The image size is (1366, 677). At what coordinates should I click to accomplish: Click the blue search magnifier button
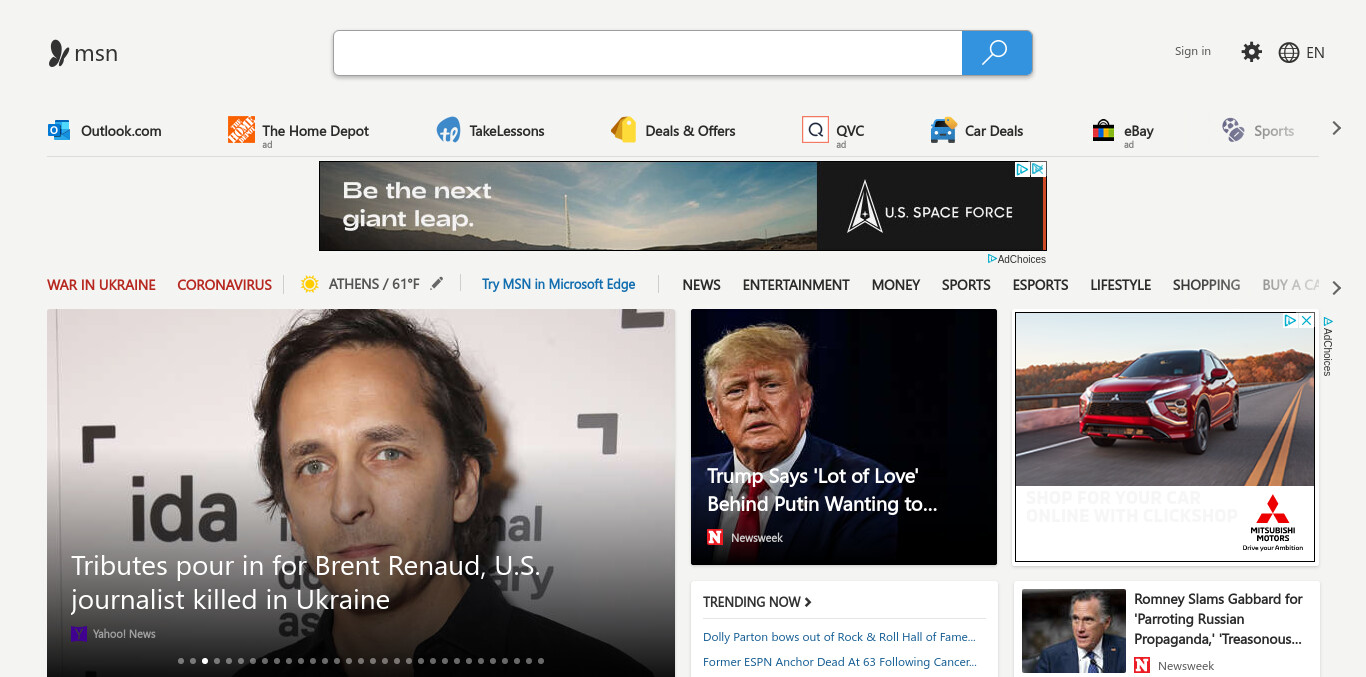pyautogui.click(x=996, y=53)
